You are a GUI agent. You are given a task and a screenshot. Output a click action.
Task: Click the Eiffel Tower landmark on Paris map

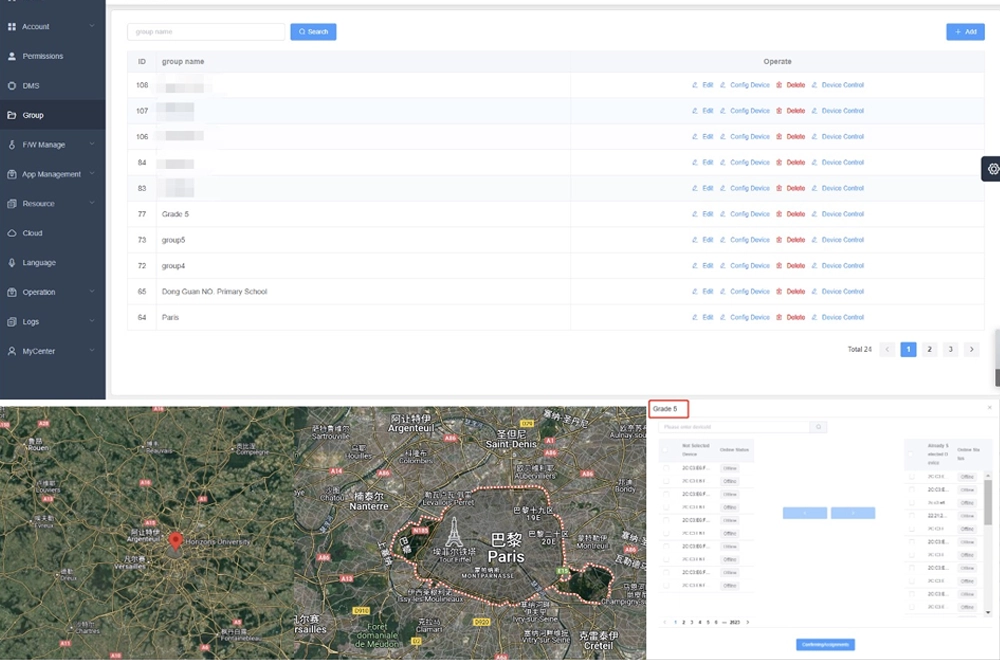click(x=454, y=532)
